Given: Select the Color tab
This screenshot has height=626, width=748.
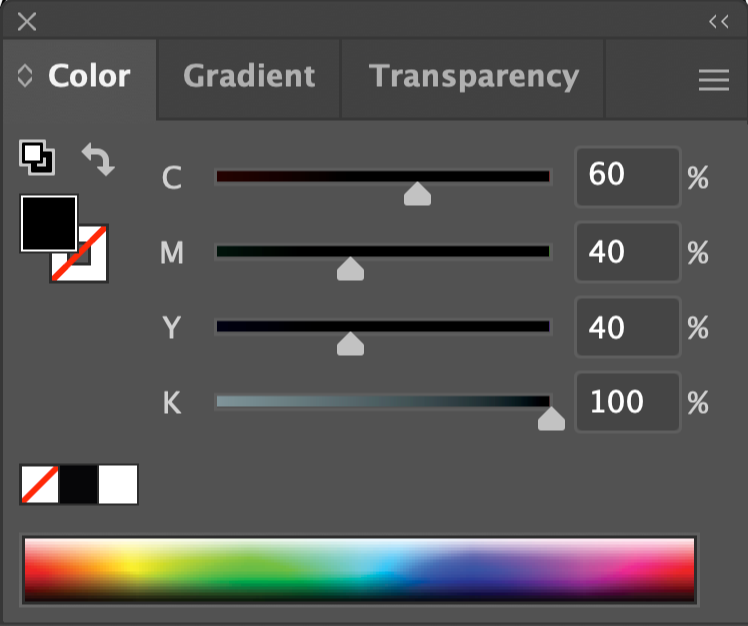Looking at the screenshot, I should tap(89, 77).
